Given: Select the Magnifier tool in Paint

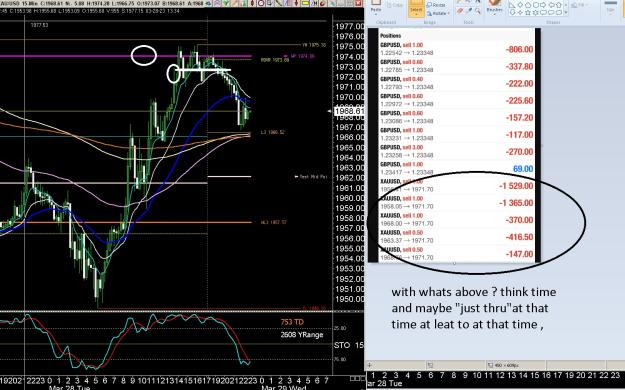Looking at the screenshot, I should (x=478, y=11).
